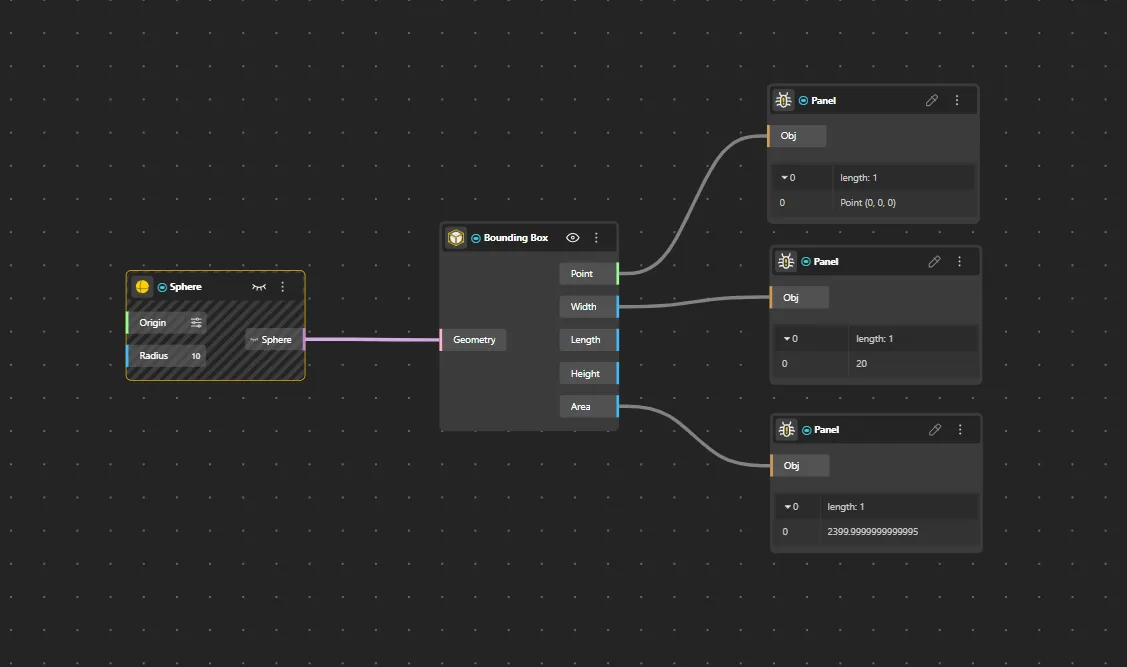Image resolution: width=1127 pixels, height=667 pixels.
Task: Open options menu on Width panel
Action: point(960,262)
